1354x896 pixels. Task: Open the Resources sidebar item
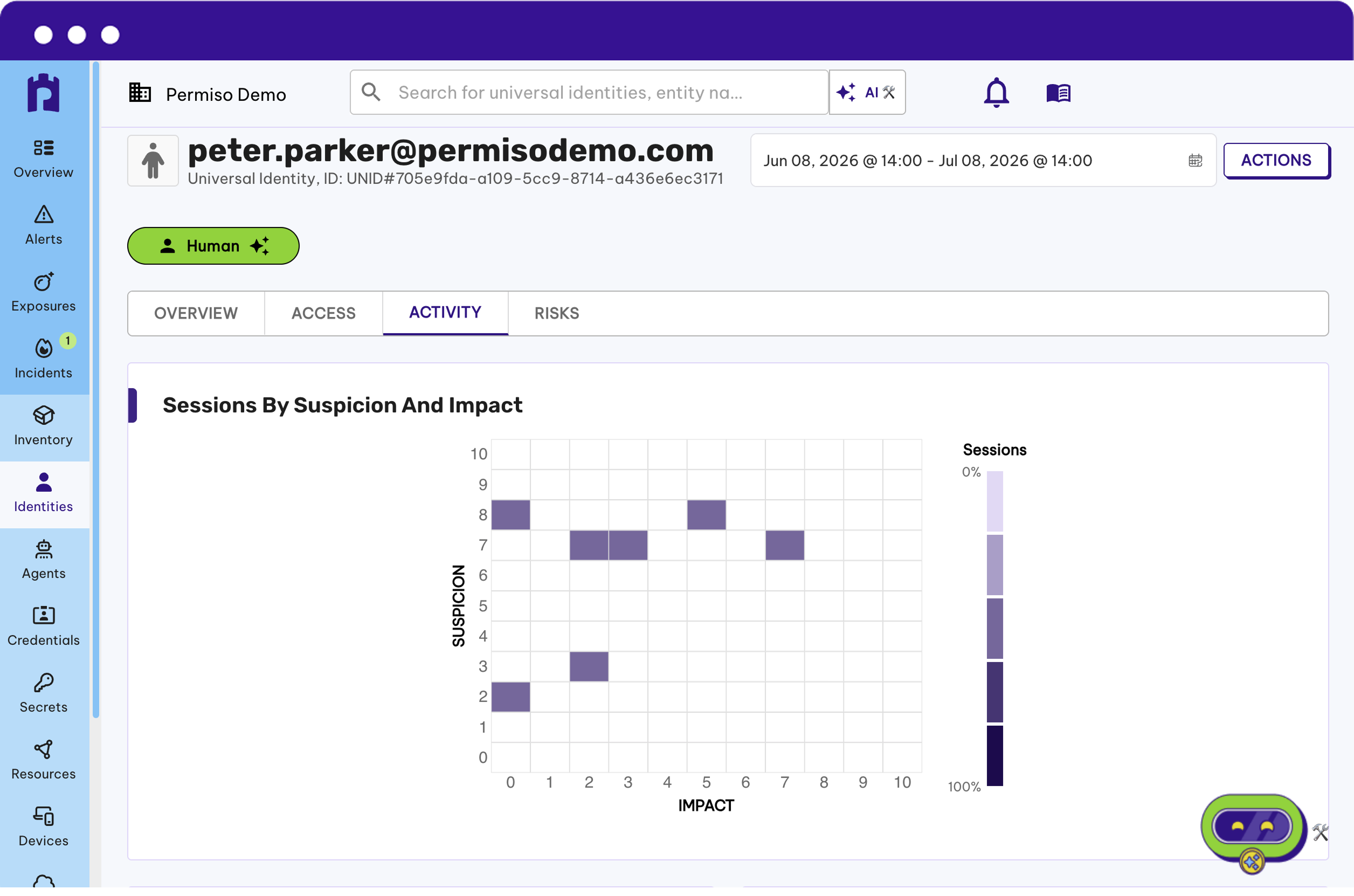pos(44,761)
